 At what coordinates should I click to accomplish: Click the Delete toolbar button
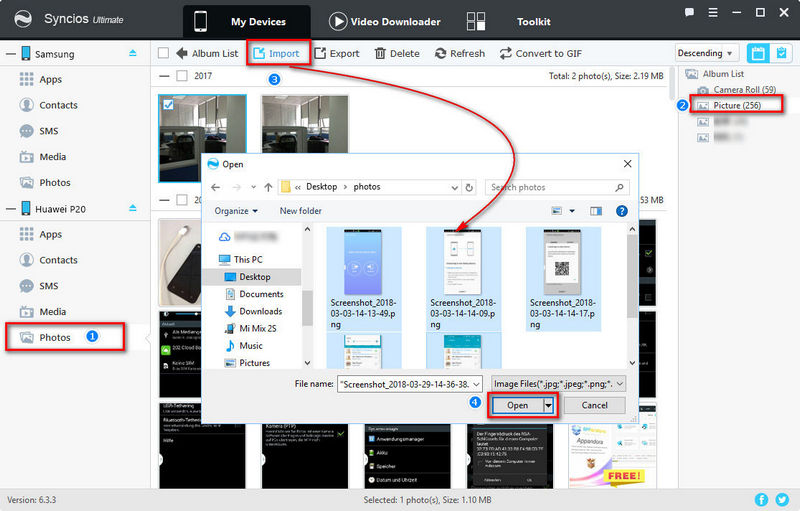[x=397, y=53]
